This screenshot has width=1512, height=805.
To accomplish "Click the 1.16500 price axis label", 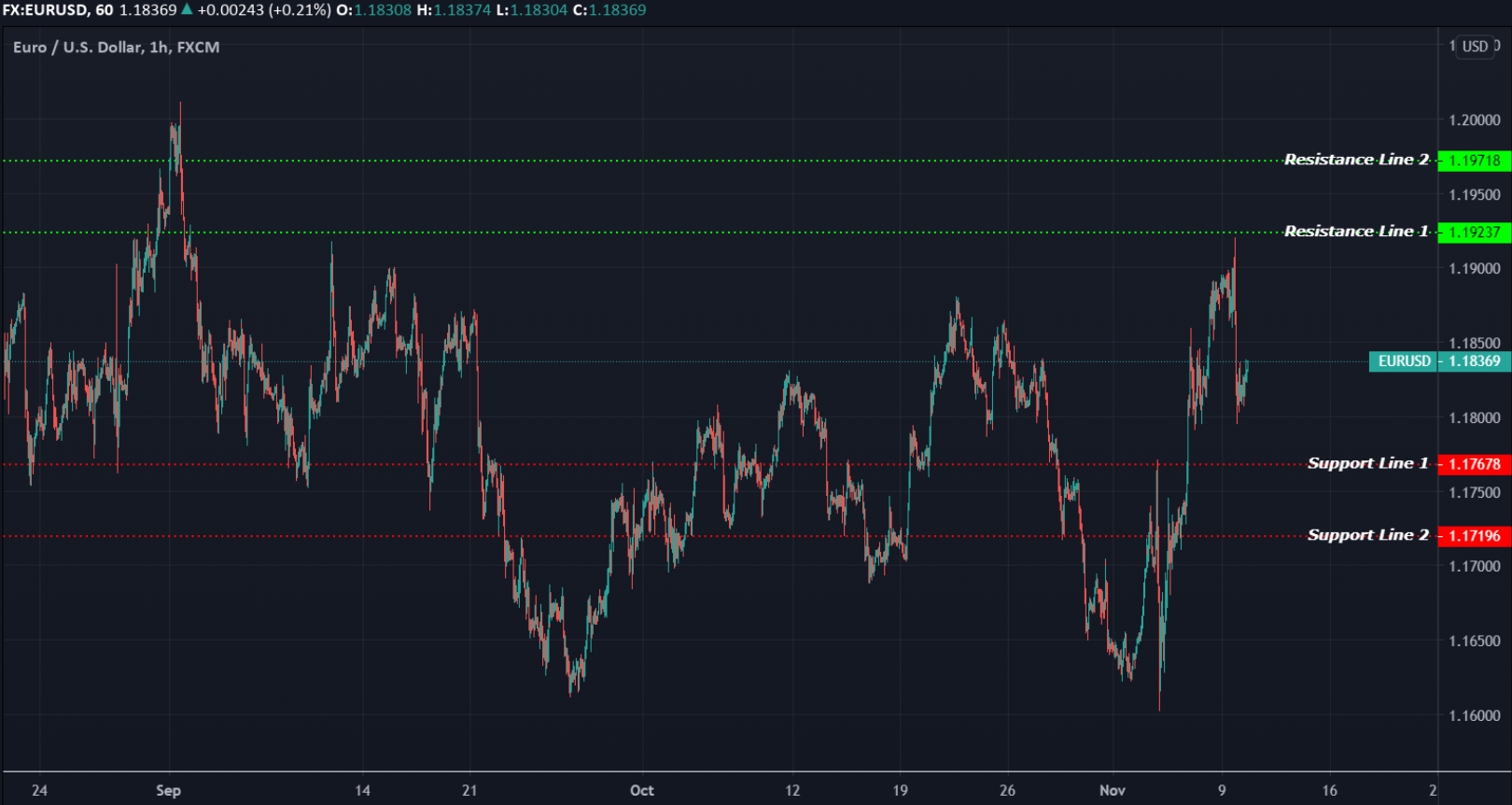I will 1475,641.
